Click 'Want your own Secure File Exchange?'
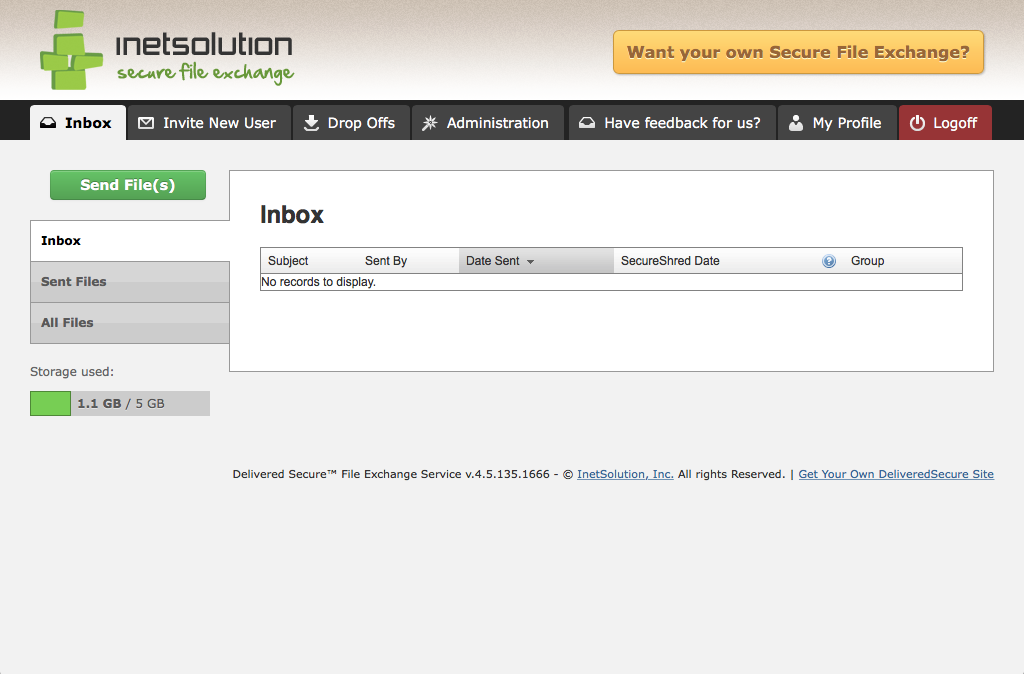The height and width of the screenshot is (674, 1024). (x=797, y=51)
